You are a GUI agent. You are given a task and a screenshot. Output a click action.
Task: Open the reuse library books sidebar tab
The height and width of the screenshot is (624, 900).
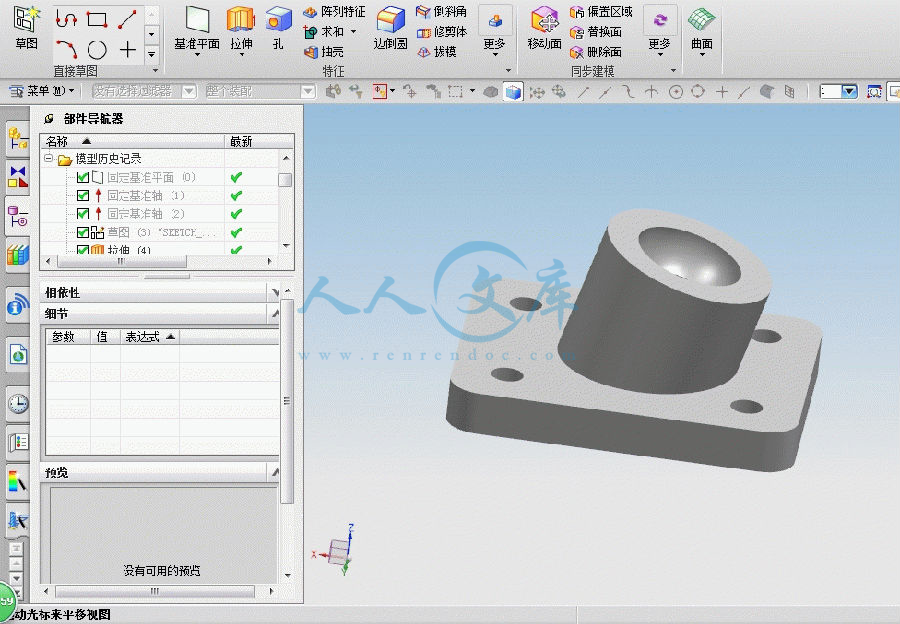18,254
